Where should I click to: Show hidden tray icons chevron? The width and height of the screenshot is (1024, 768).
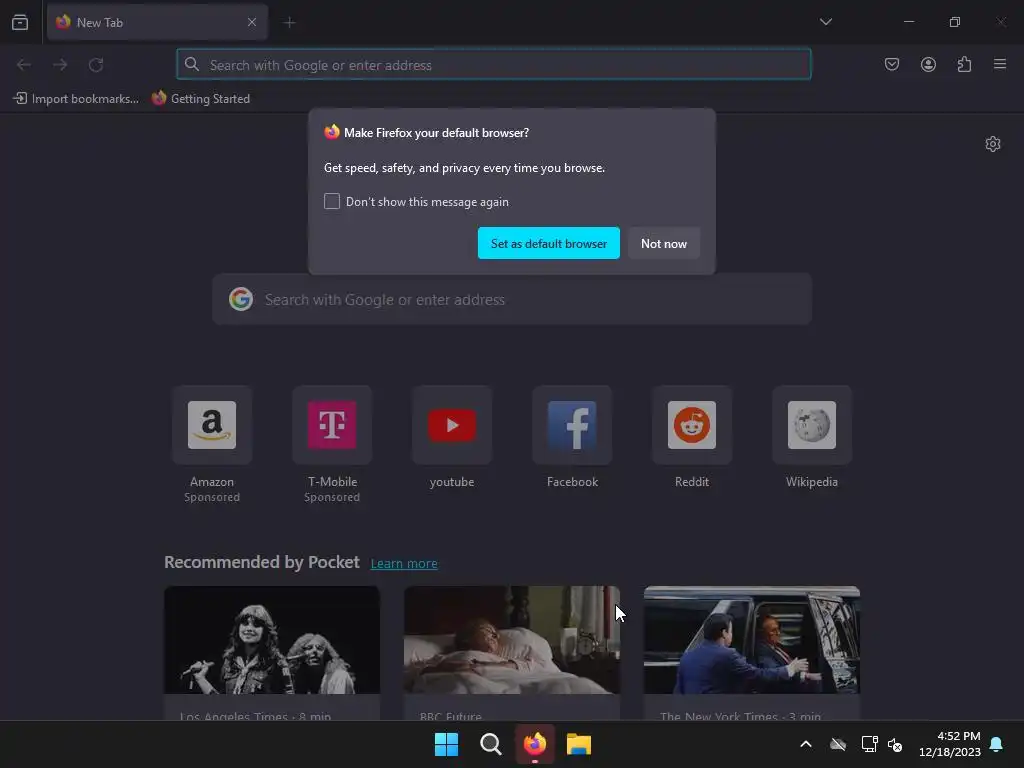(x=806, y=744)
